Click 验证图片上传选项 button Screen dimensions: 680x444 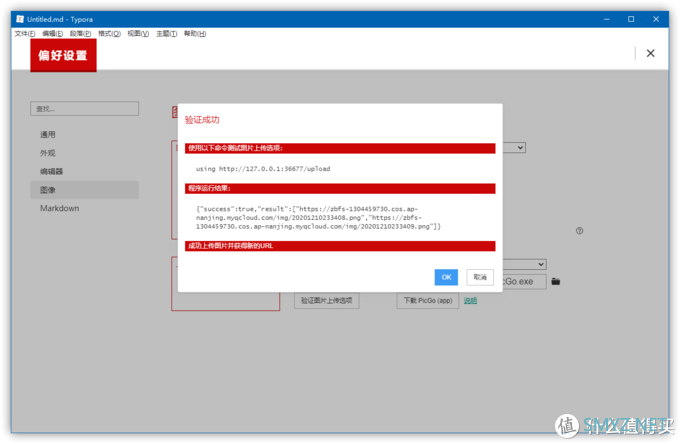pyautogui.click(x=327, y=300)
